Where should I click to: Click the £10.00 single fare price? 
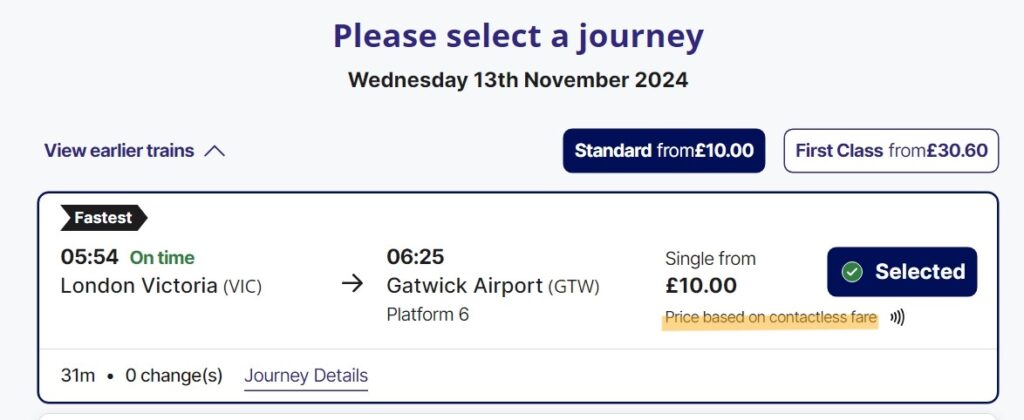click(x=700, y=286)
